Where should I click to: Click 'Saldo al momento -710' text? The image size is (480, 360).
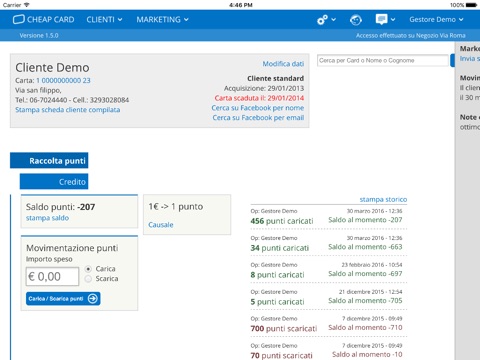pyautogui.click(x=365, y=328)
